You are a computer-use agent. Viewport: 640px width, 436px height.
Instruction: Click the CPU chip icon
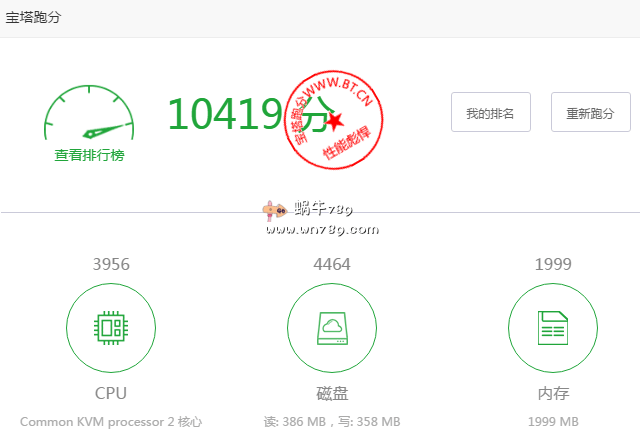[111, 328]
